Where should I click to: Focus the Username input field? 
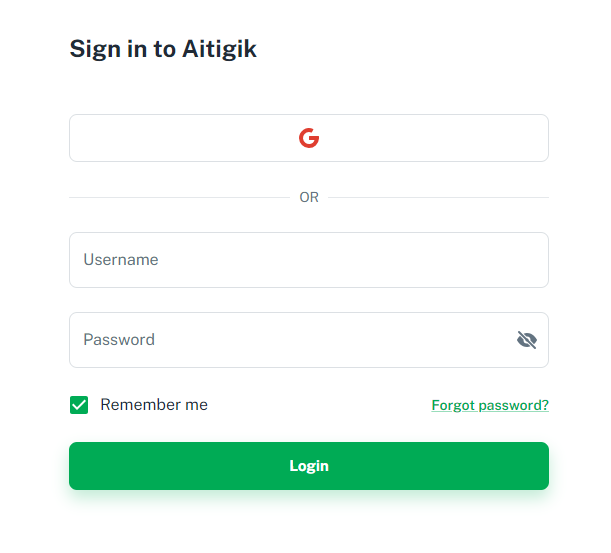tap(309, 260)
